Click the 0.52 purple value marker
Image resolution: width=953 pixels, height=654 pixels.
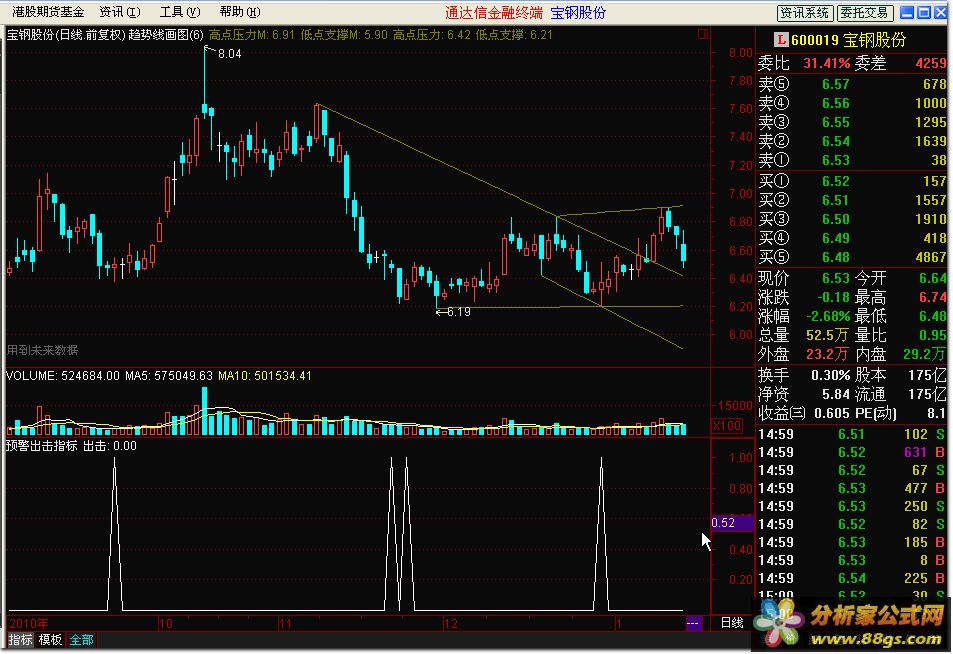[x=732, y=523]
